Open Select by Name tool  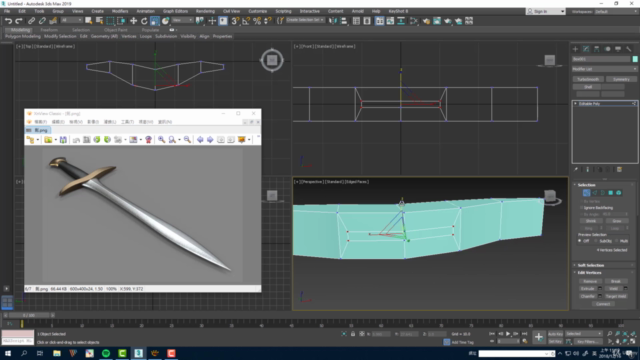point(99,21)
